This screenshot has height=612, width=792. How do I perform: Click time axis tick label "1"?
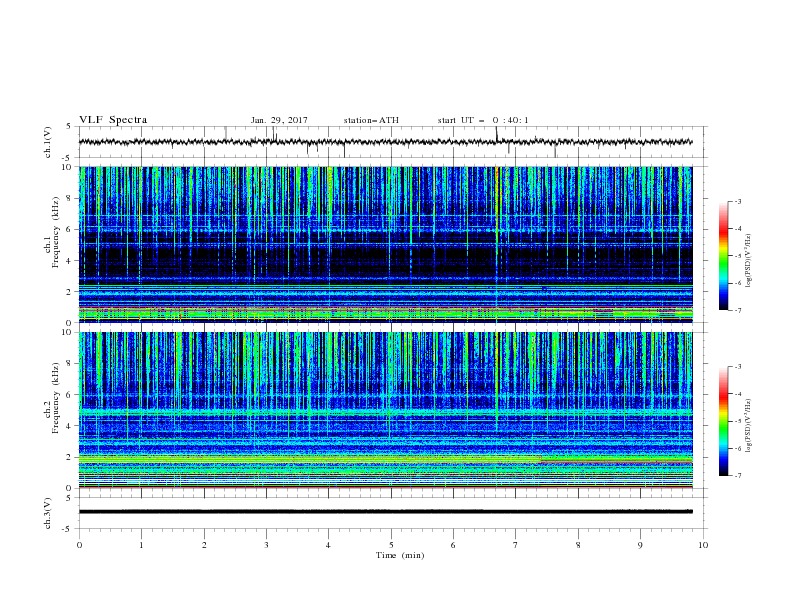point(141,545)
